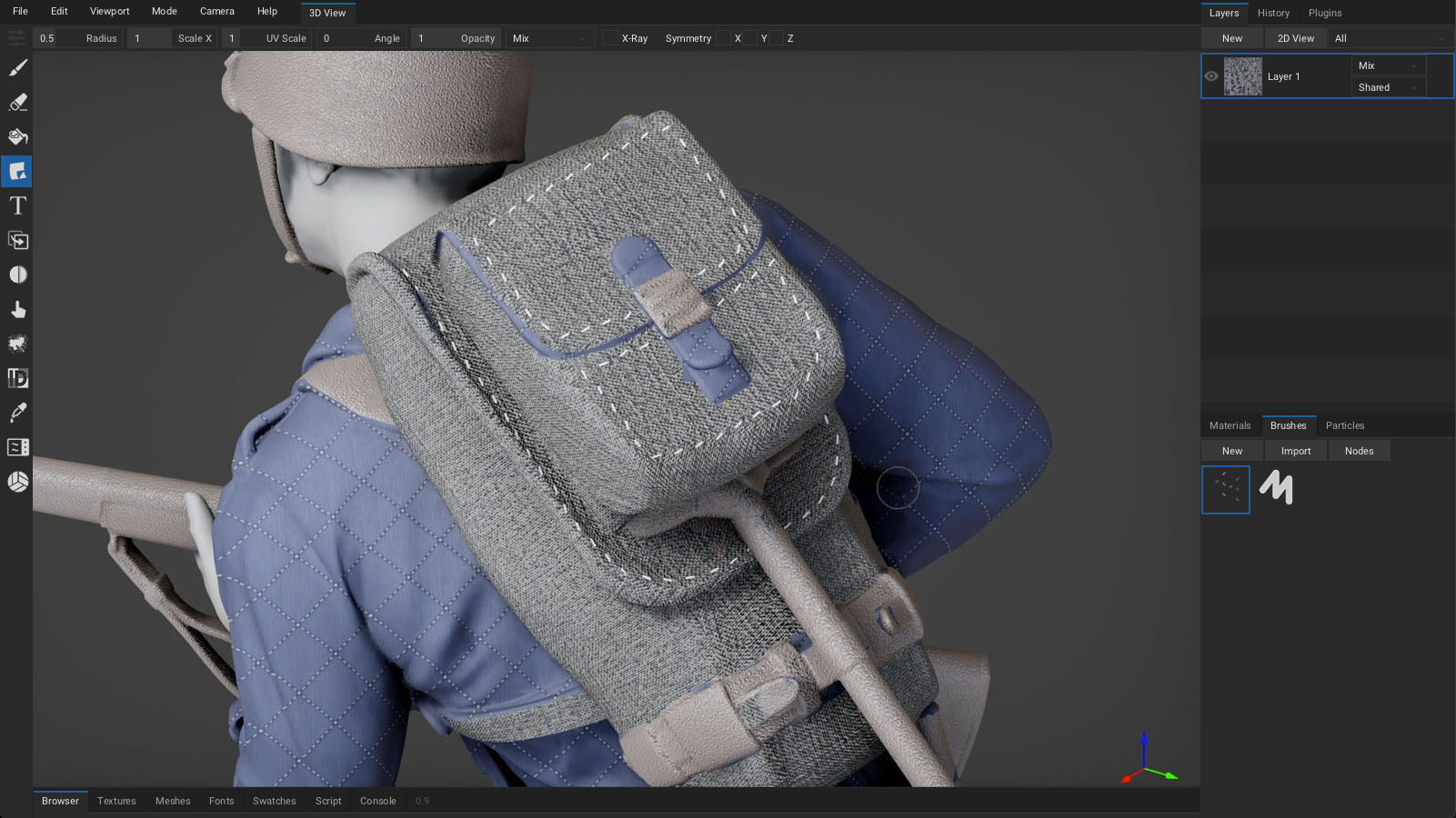Select the Brush tool
This screenshot has width=1456, height=818.
pos(16,68)
